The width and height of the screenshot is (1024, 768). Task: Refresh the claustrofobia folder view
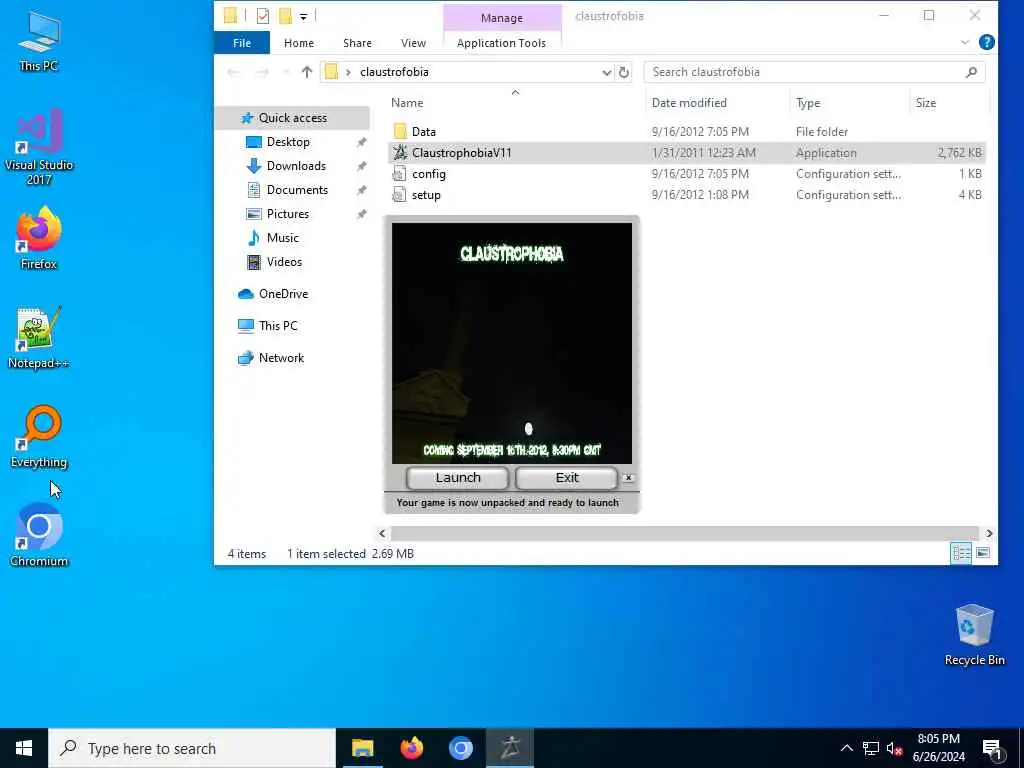pyautogui.click(x=624, y=72)
